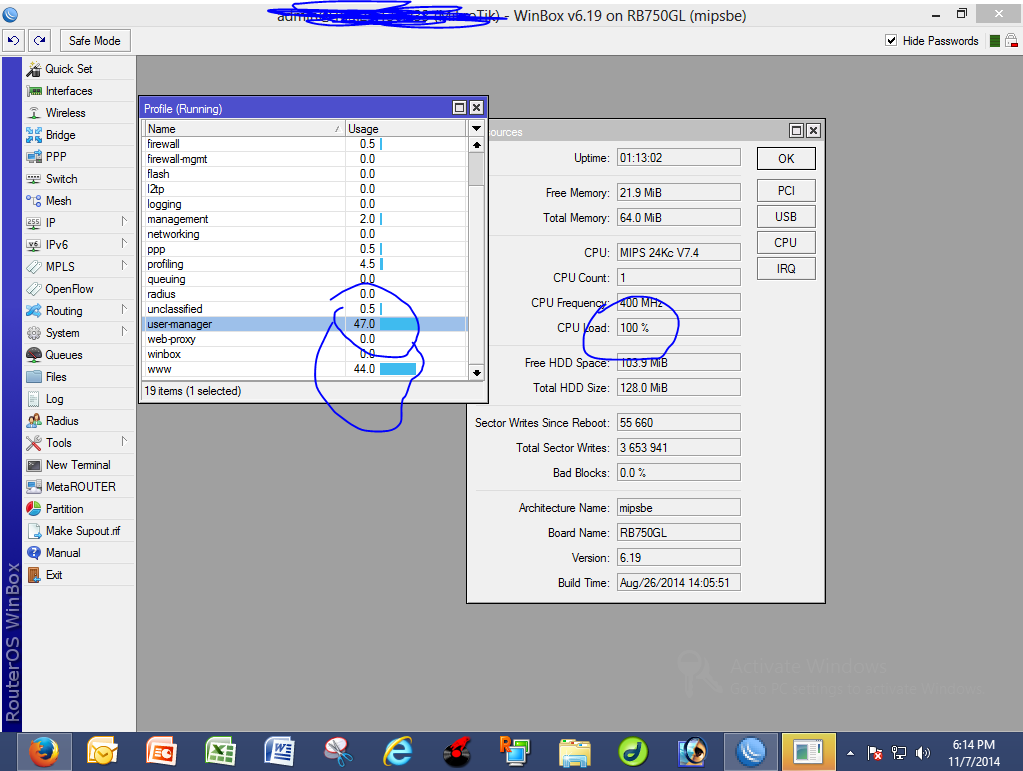Expand the MPLS submenu arrow

coord(124,265)
